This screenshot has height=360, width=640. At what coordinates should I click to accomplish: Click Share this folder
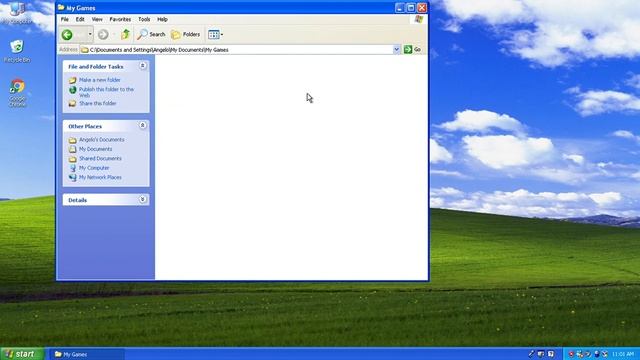tap(98, 103)
